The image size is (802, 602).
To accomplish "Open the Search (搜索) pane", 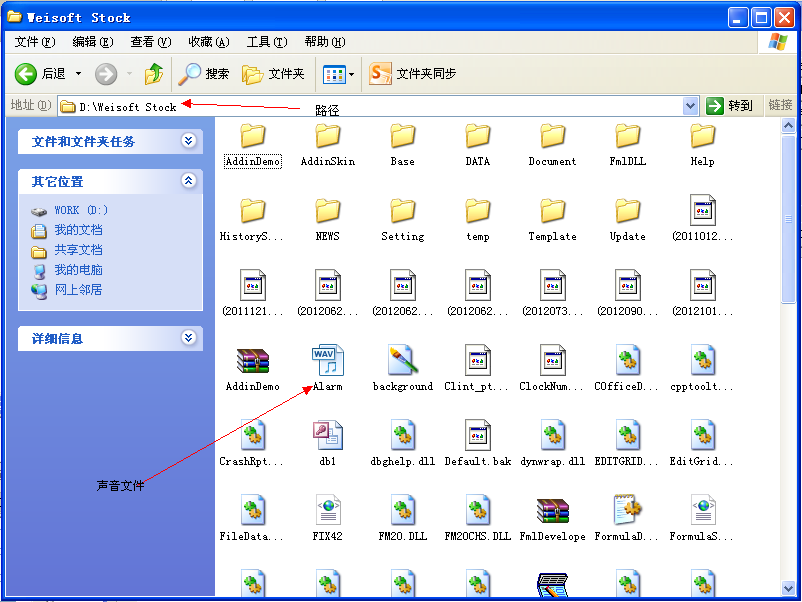I will [203, 74].
